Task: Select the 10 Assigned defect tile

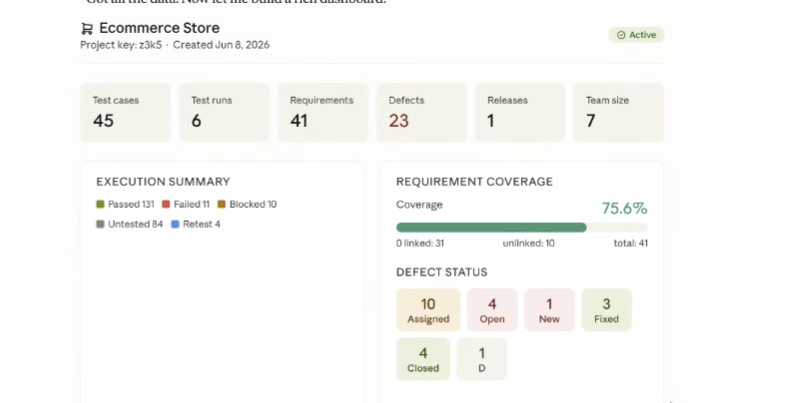Action: pos(428,310)
